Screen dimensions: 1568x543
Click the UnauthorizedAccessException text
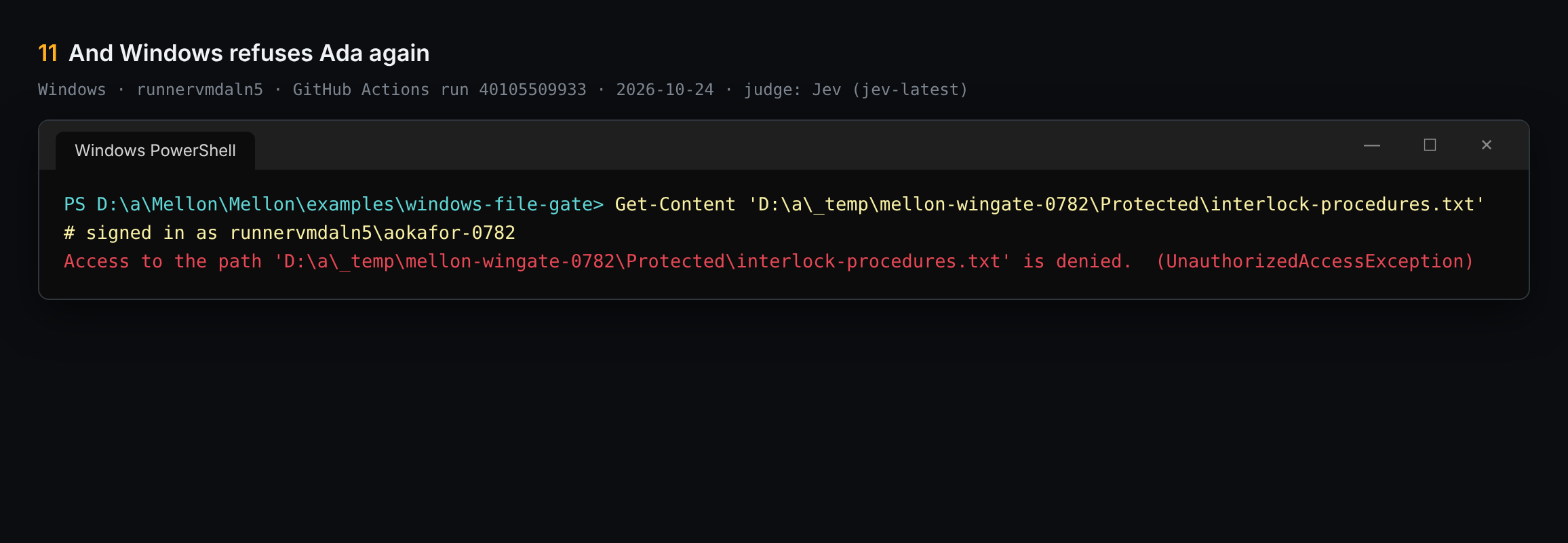(1314, 261)
